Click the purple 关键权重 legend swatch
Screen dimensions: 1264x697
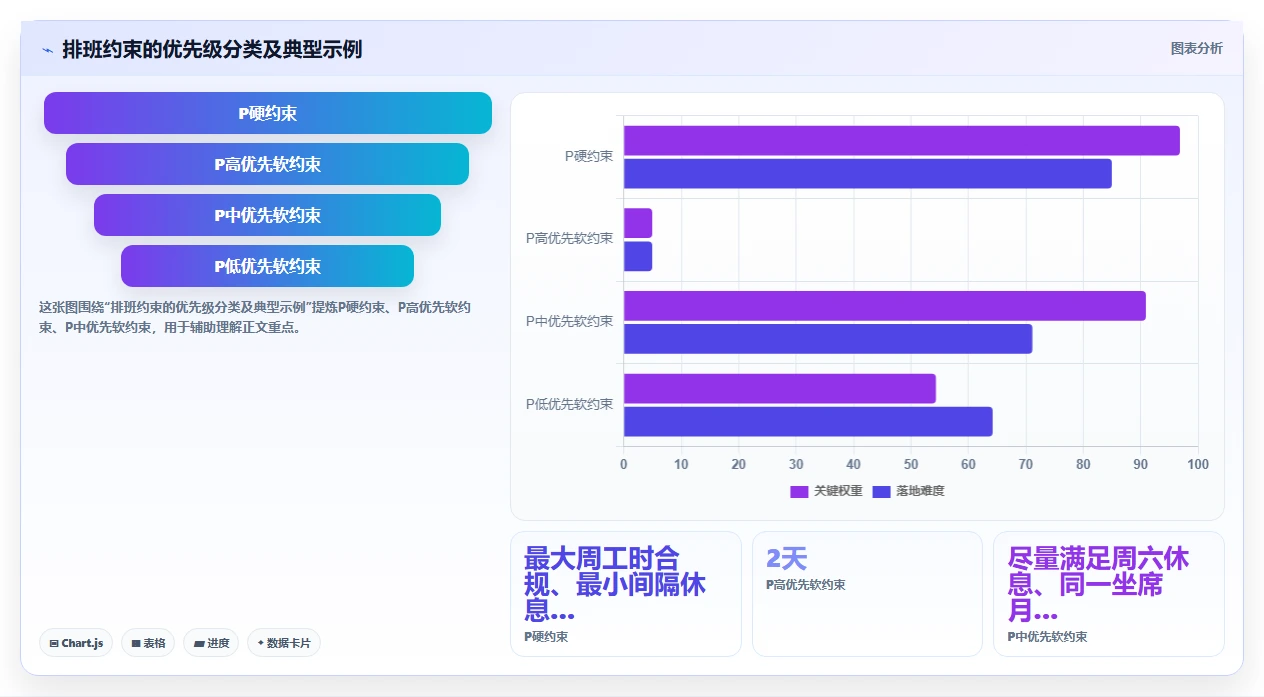click(799, 491)
